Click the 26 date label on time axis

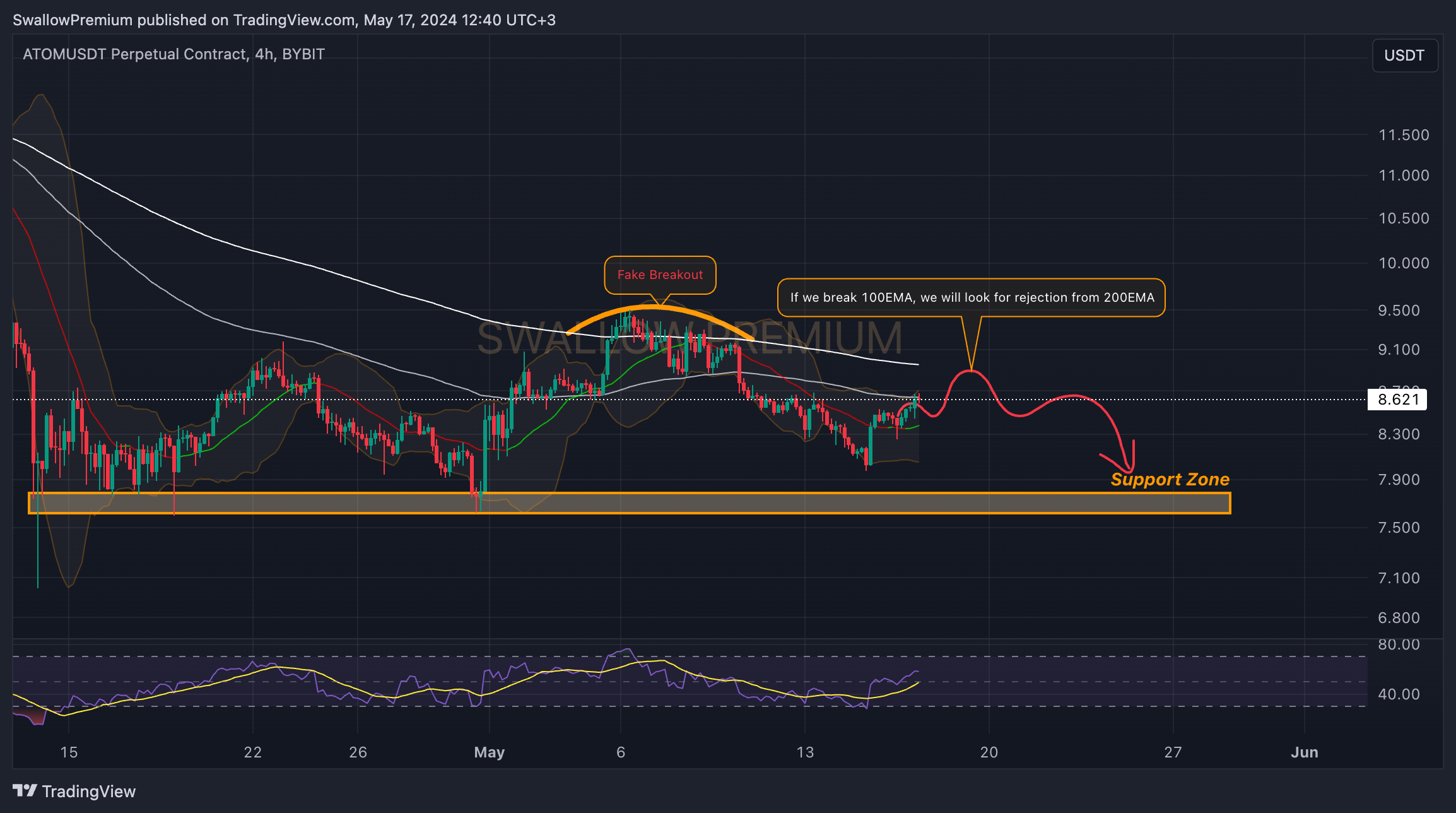358,752
